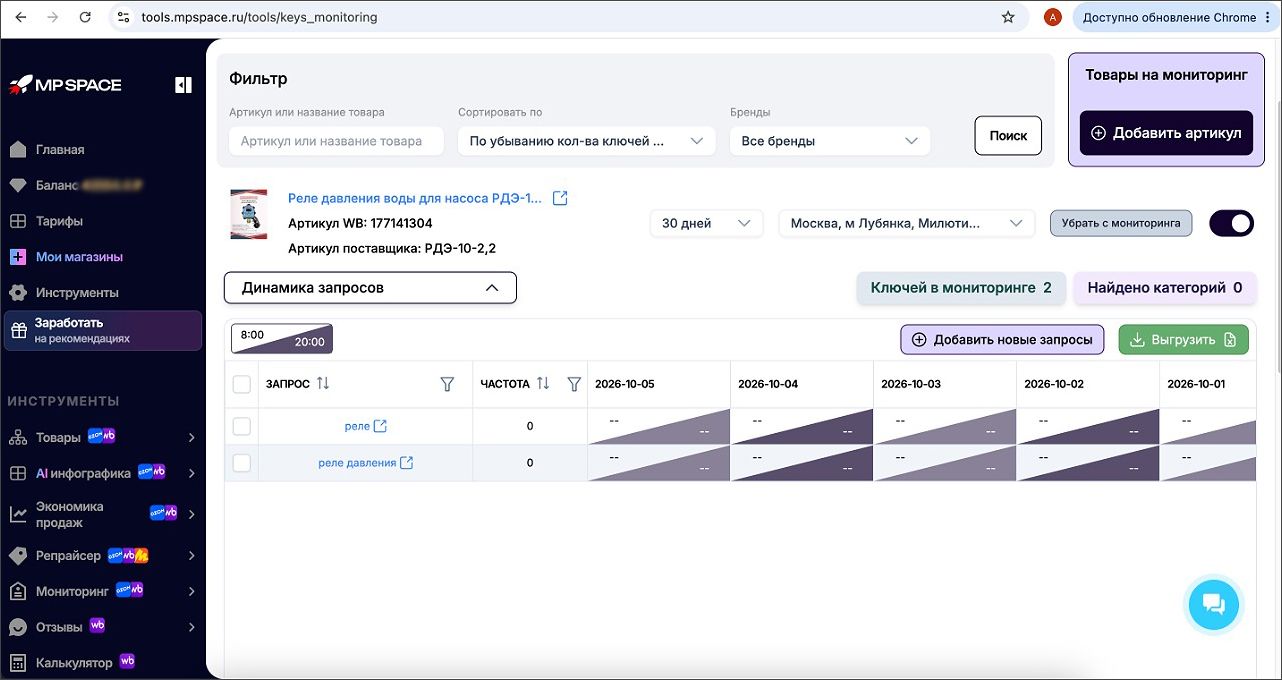
Task: Open the Калькулятор sidebar item
Action: click(x=74, y=662)
